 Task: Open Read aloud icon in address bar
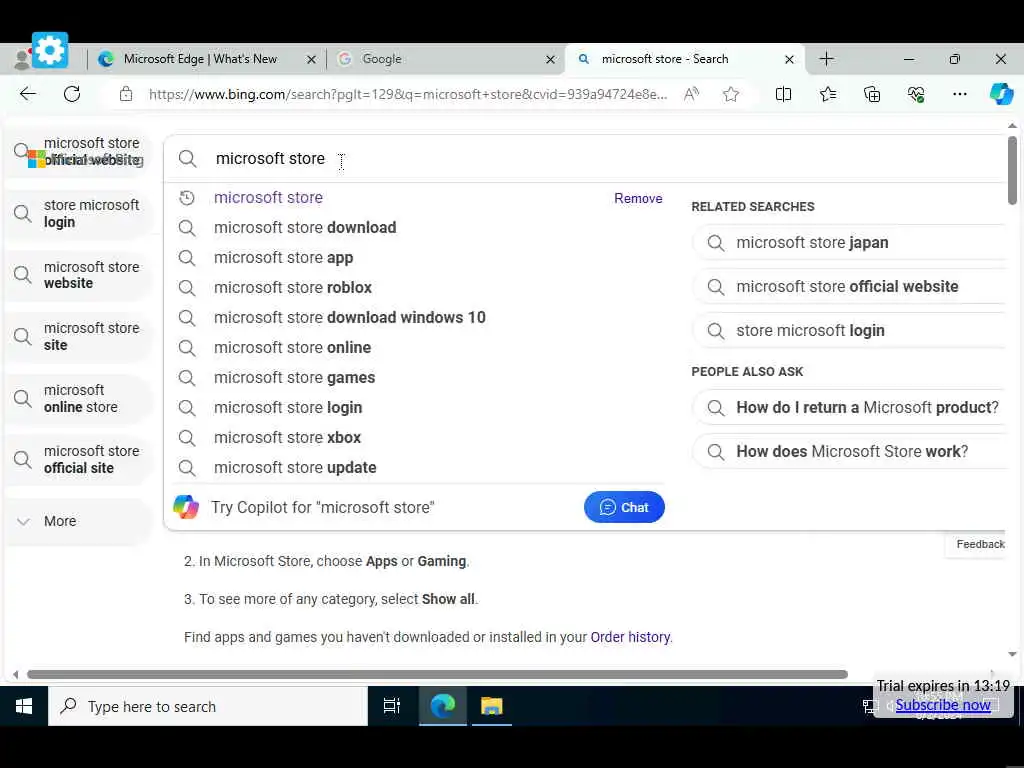click(691, 94)
